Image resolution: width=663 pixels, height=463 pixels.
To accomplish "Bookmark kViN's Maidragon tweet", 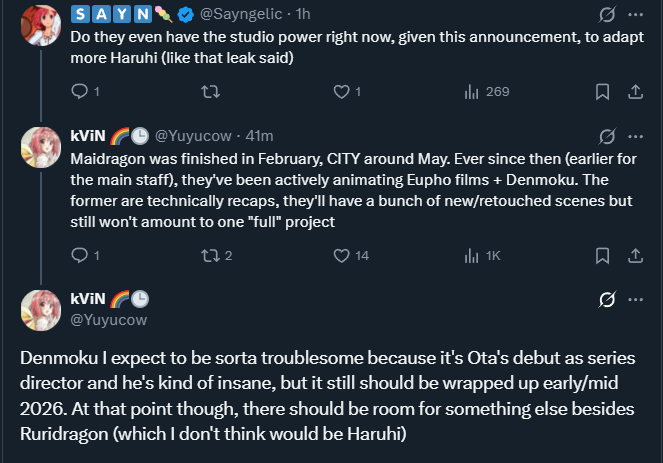I will (x=602, y=255).
